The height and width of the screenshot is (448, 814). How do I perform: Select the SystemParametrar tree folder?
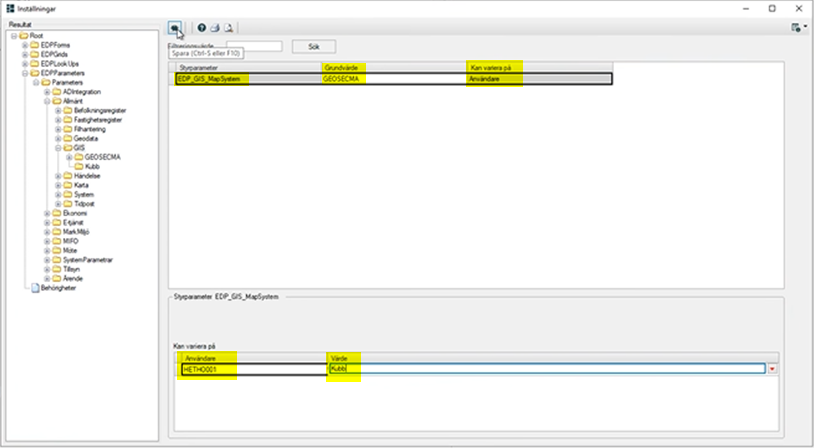87,260
